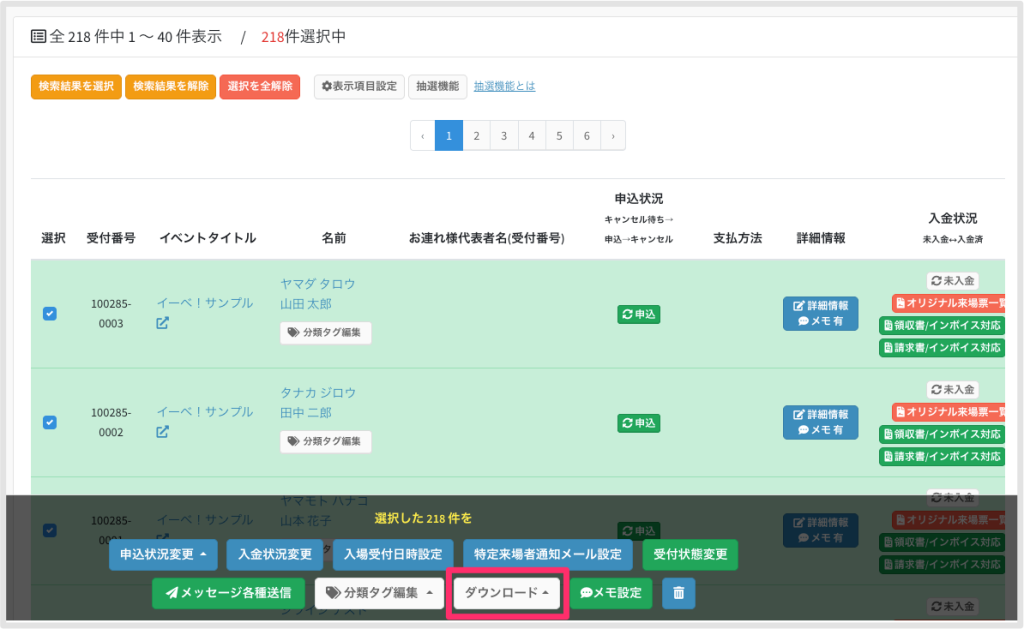
Task: Toggle 未入金 refresh status for タナカ ジロウ
Action: [952, 389]
